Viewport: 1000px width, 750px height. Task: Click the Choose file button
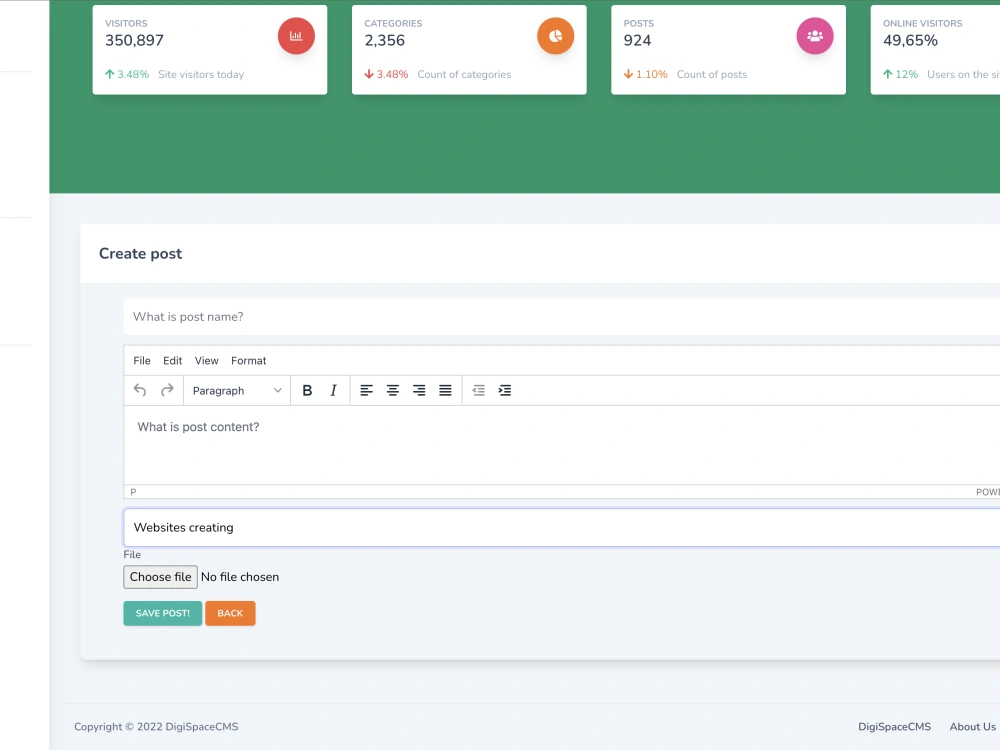[x=161, y=577]
